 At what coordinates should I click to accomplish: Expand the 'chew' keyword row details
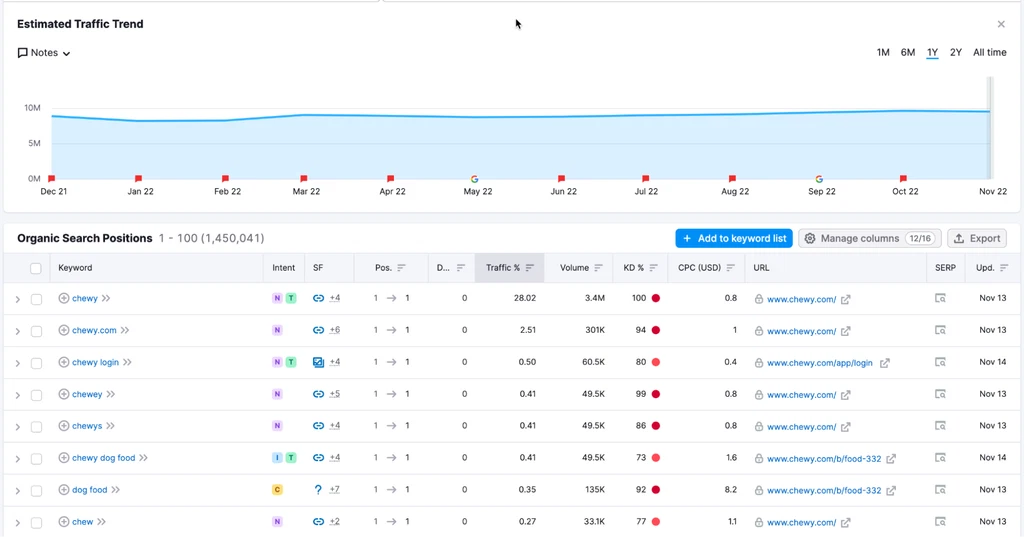click(17, 522)
